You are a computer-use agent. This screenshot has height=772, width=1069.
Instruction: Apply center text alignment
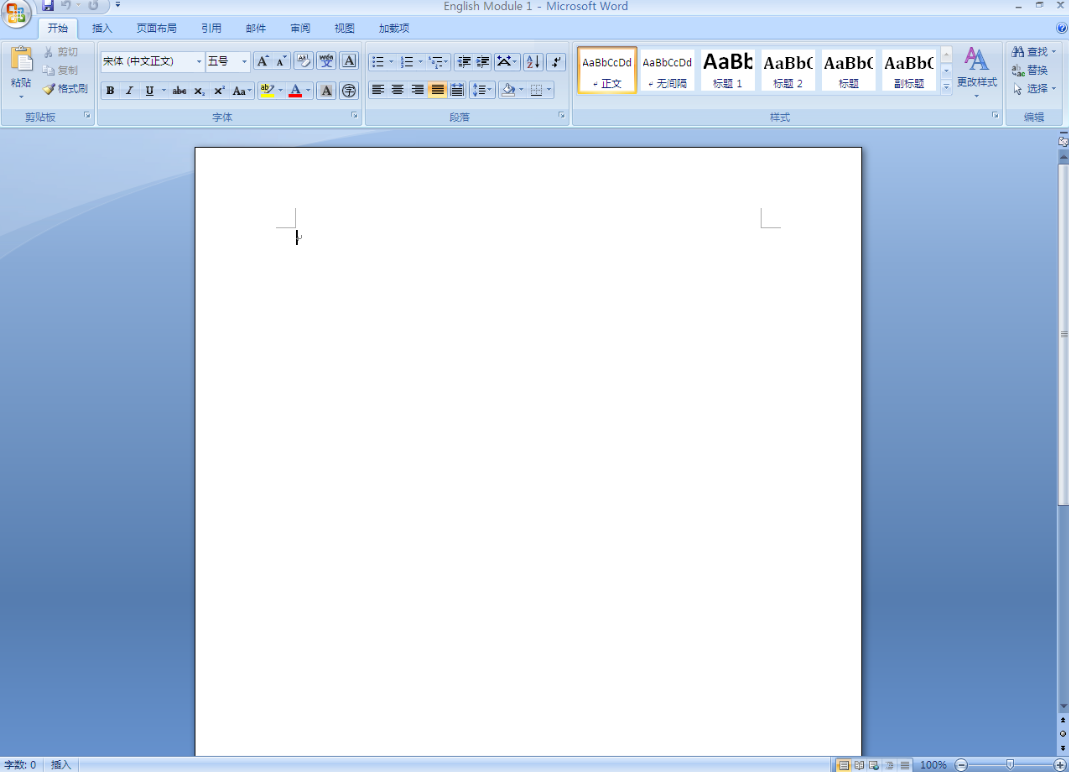coord(397,90)
